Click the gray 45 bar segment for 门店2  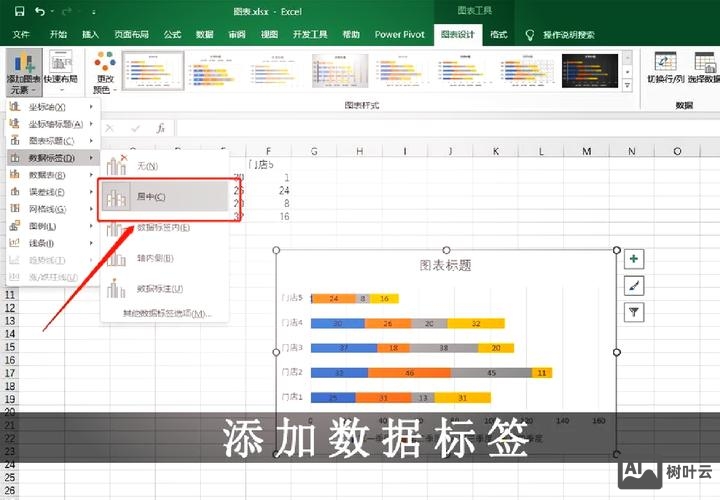491,372
